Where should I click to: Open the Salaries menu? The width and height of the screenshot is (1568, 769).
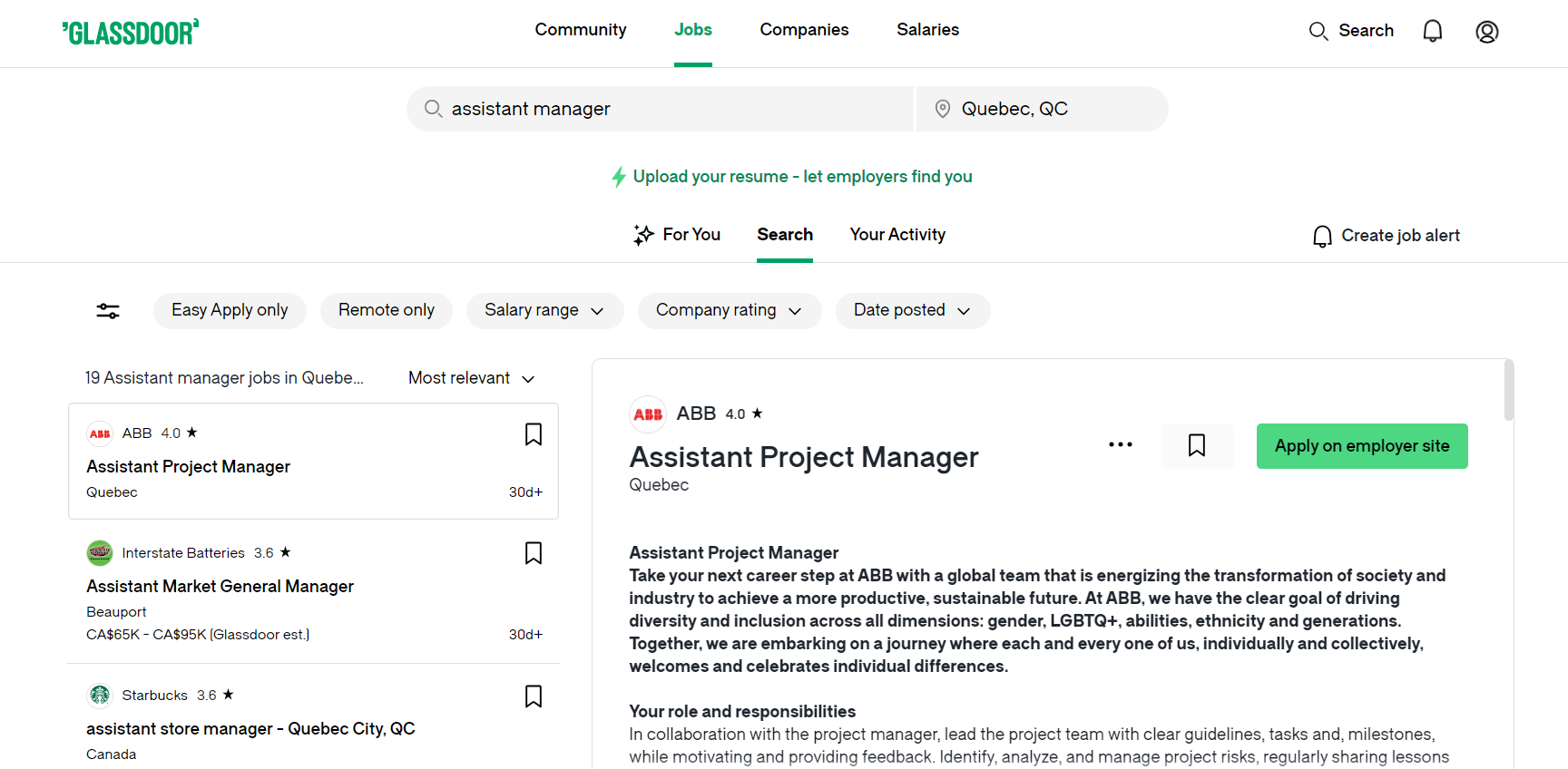click(927, 30)
